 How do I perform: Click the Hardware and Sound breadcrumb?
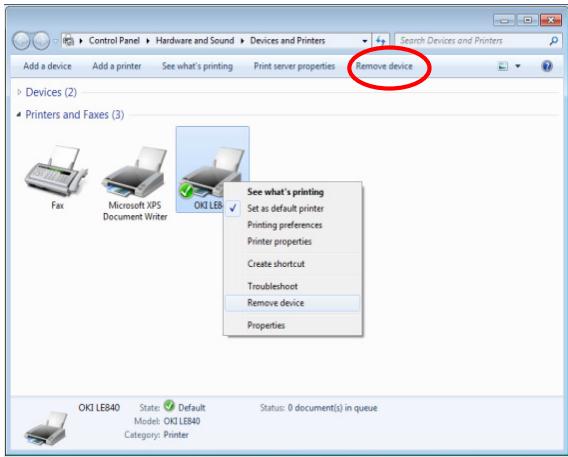coord(195,41)
